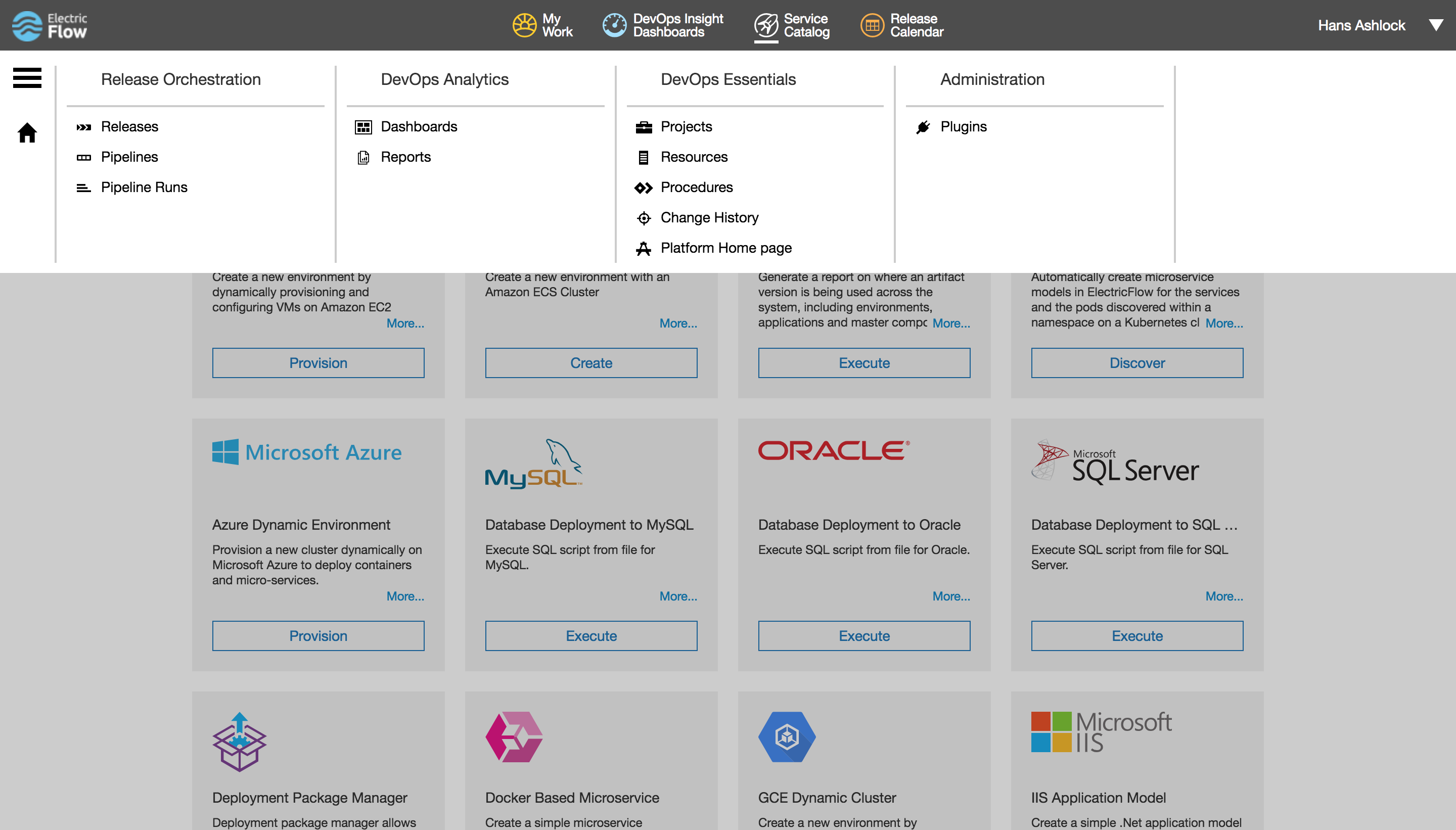
Task: Click the Plugins plug icon
Action: point(923,127)
